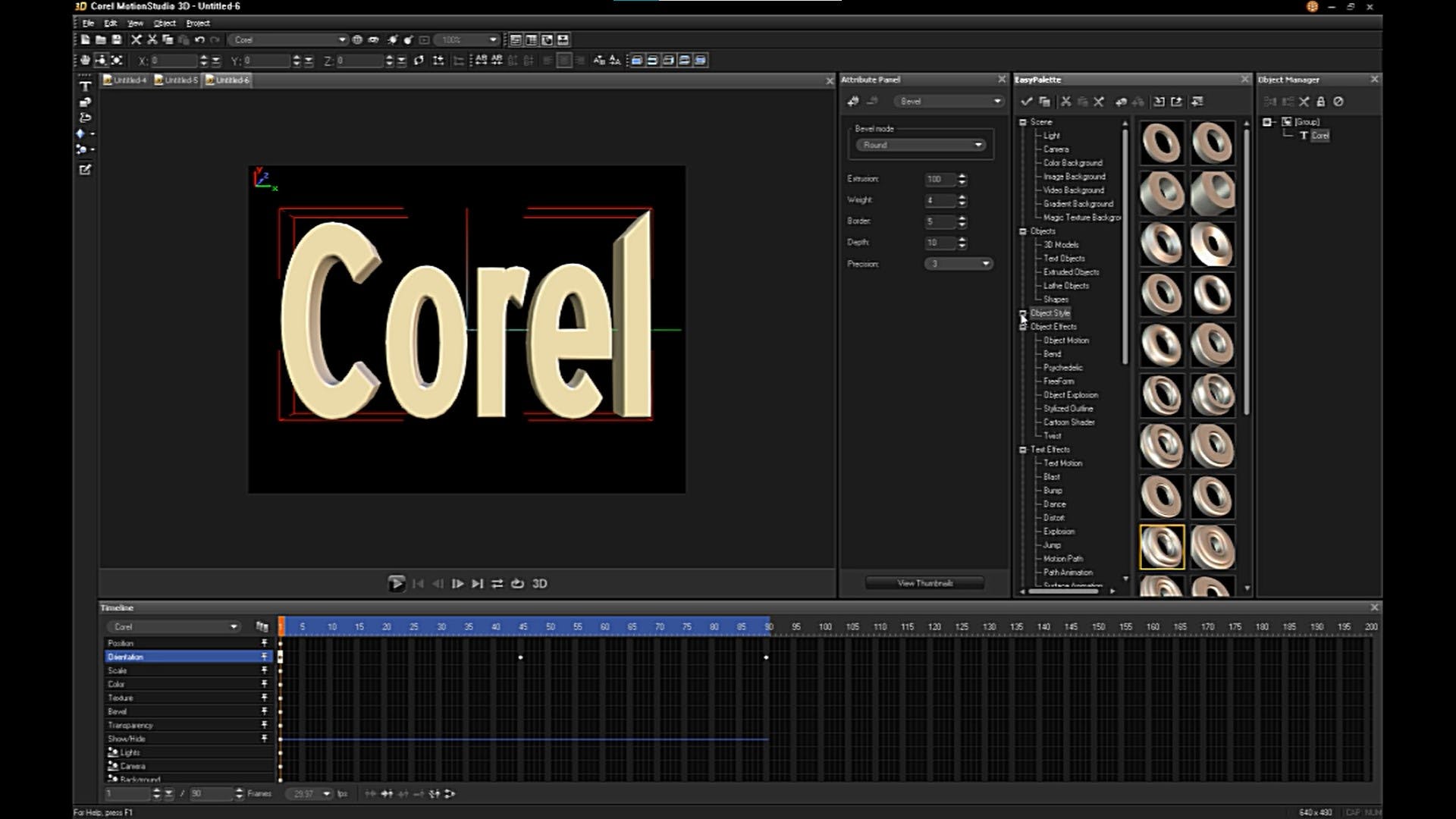
Task: Open the Bevel mode Round dropdown
Action: tap(921, 145)
